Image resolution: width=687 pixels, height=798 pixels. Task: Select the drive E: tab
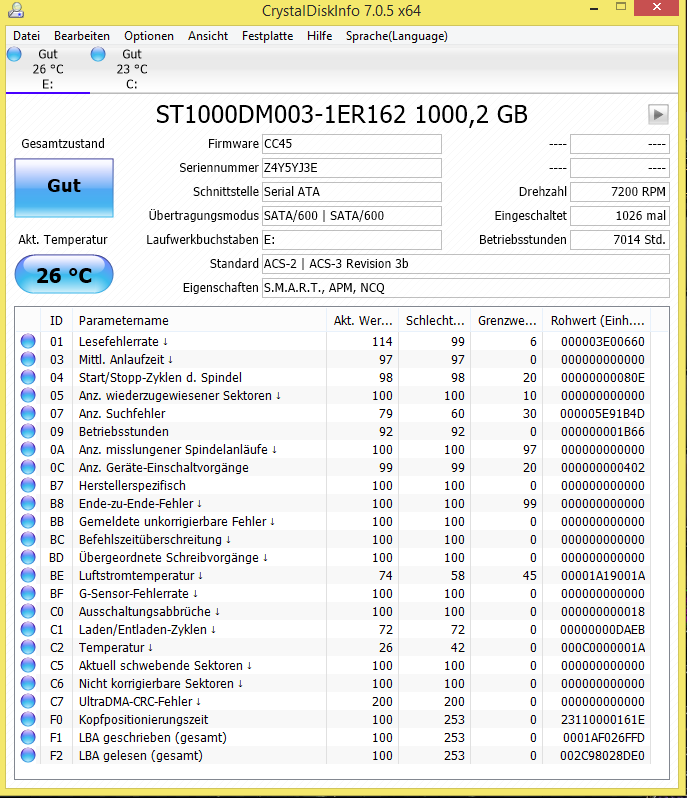coord(48,69)
